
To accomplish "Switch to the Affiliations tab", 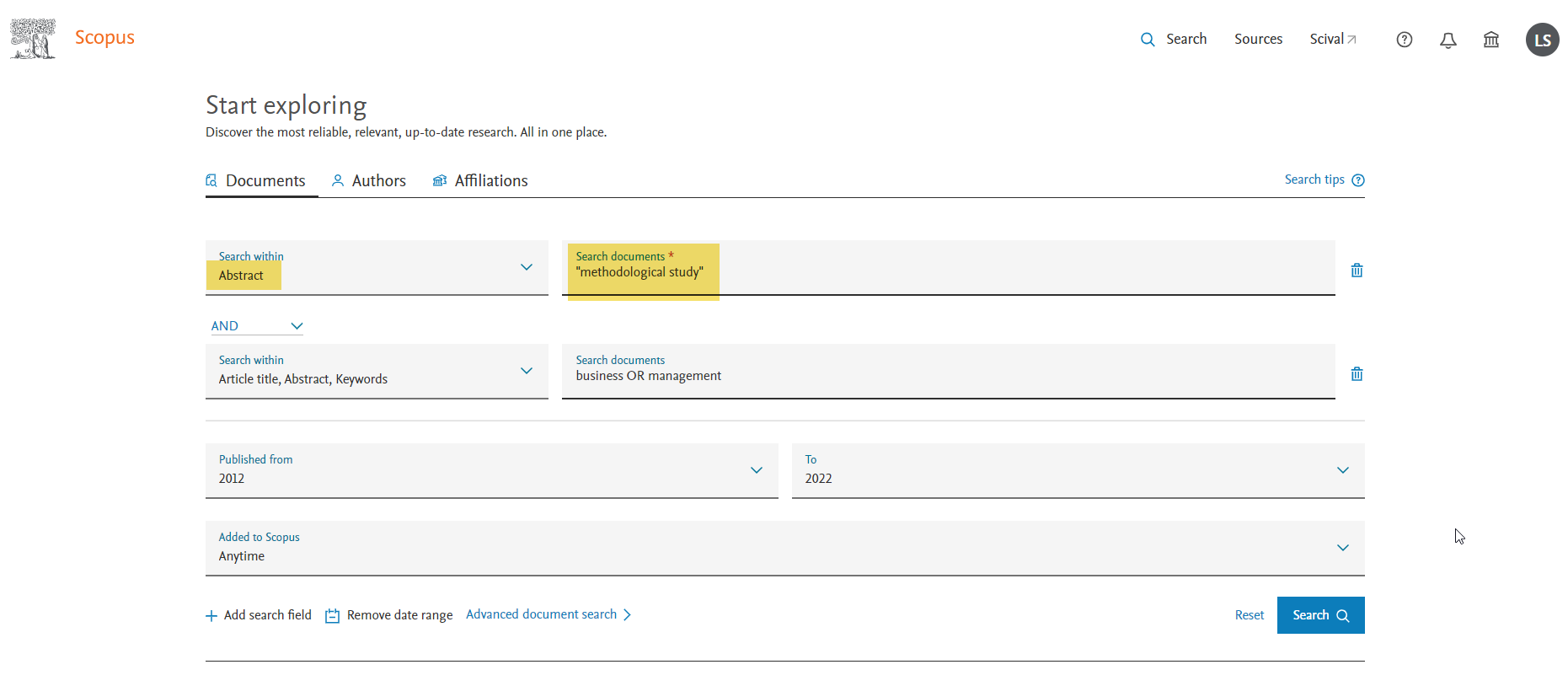I will coord(480,181).
